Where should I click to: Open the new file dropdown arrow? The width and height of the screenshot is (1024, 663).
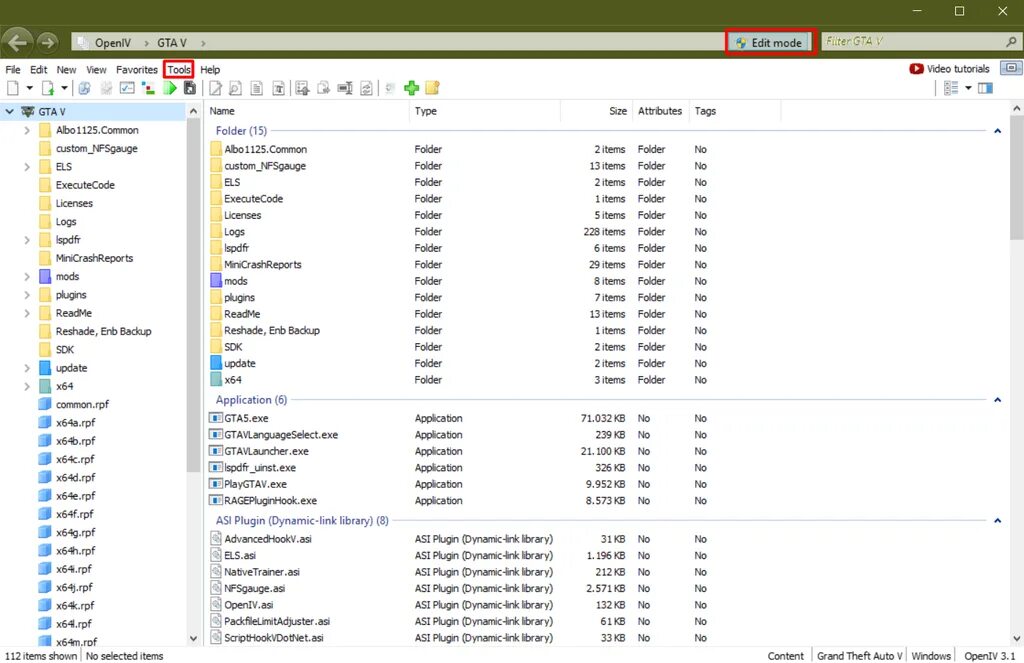pyautogui.click(x=29, y=88)
